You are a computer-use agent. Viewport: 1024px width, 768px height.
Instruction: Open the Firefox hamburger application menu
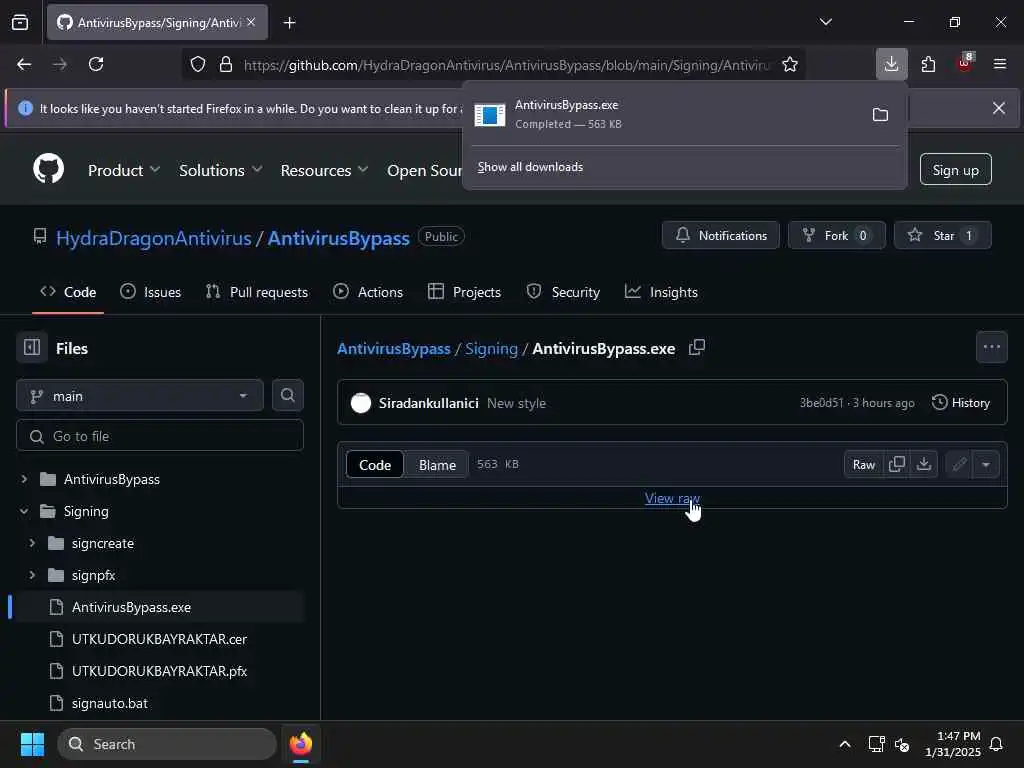pos(1000,64)
